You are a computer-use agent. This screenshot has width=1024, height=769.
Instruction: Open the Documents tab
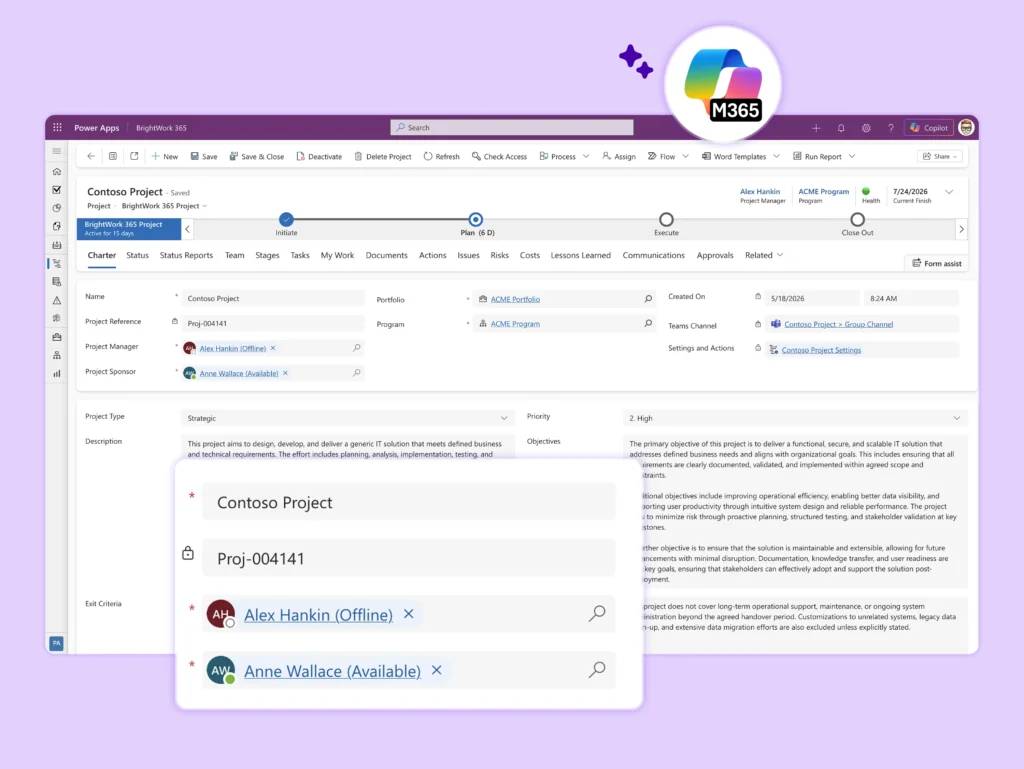387,255
